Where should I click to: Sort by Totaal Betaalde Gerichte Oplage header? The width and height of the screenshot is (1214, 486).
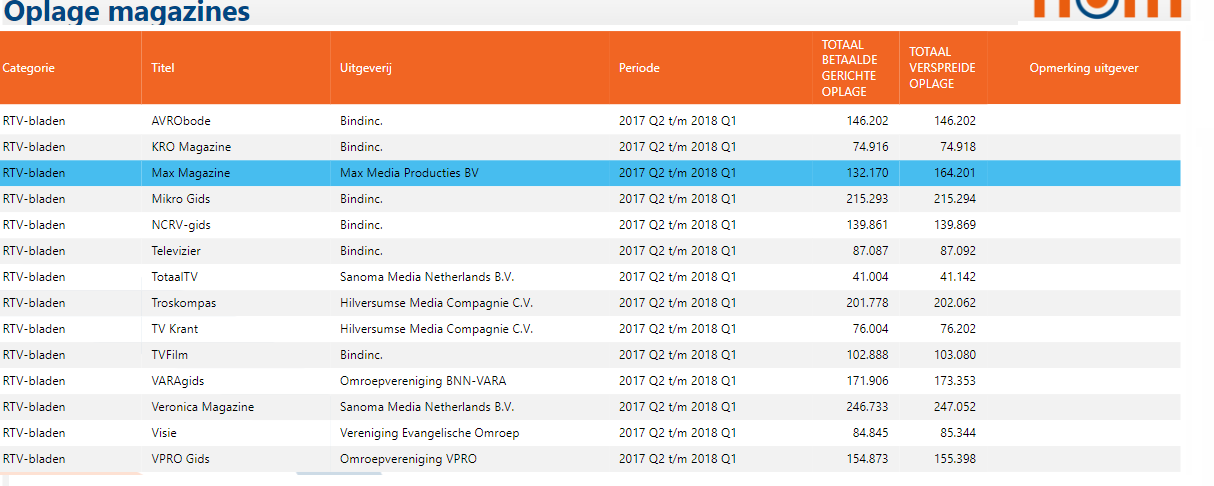coord(849,68)
